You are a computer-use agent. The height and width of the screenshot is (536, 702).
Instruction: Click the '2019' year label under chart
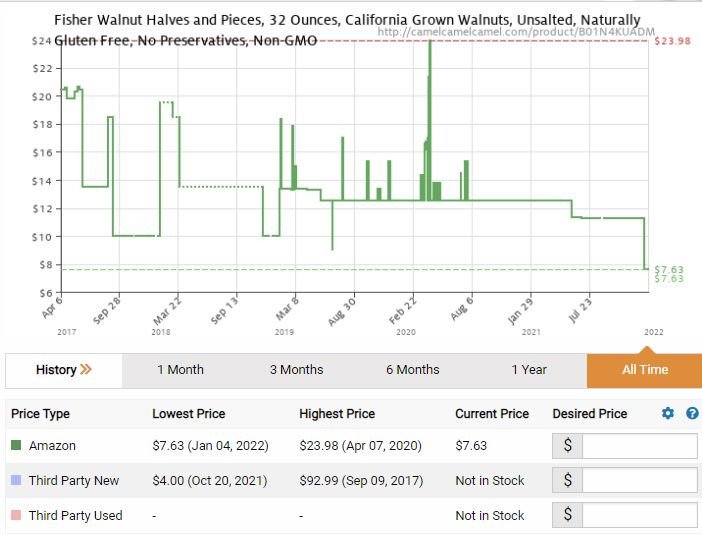point(284,332)
